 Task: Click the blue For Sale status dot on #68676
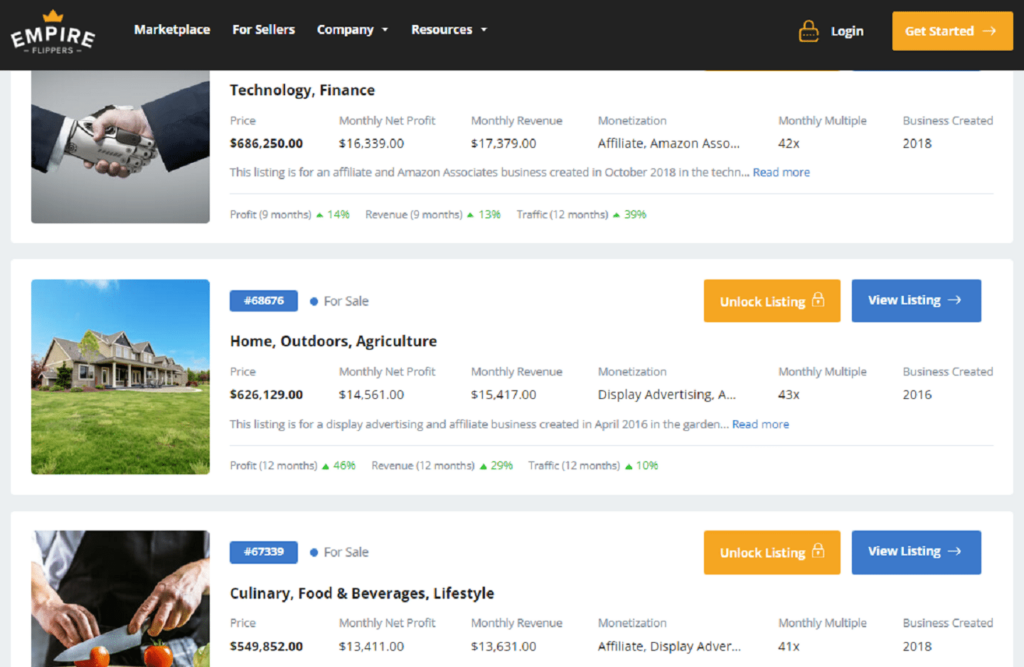[x=314, y=301]
